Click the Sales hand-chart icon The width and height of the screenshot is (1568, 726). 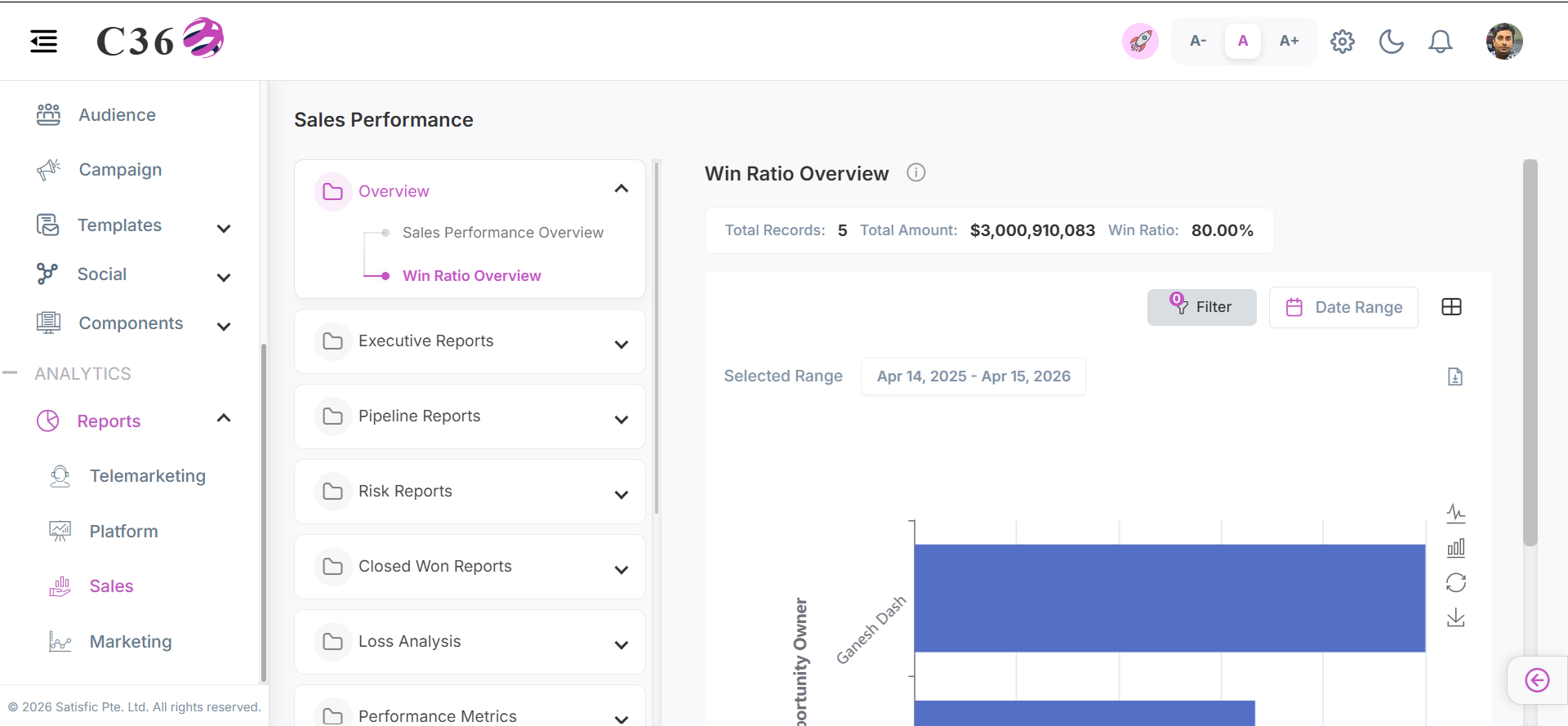coord(60,586)
